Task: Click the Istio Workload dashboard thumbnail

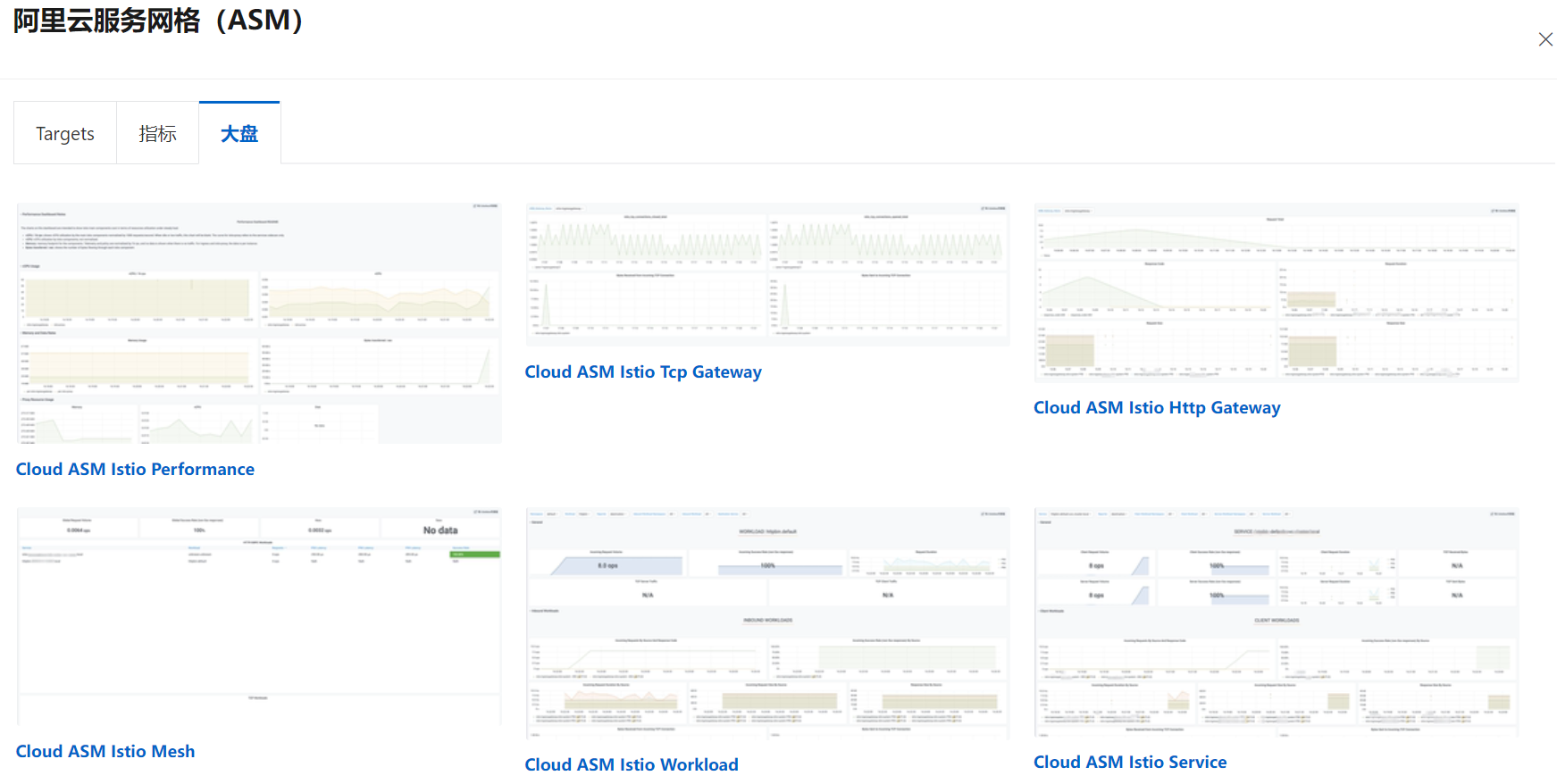Action: [767, 623]
